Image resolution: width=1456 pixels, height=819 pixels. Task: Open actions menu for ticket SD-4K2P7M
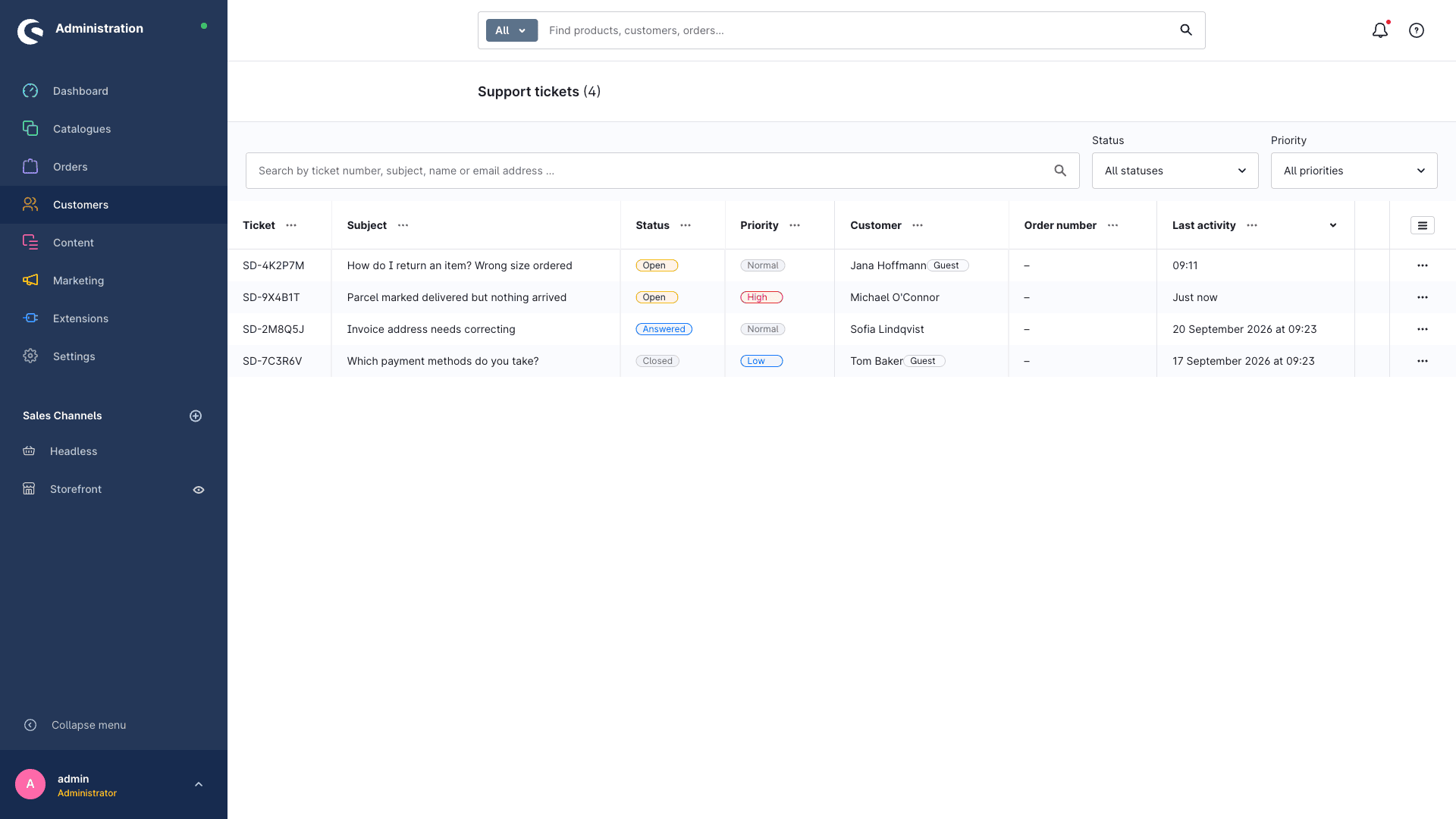[x=1423, y=265]
